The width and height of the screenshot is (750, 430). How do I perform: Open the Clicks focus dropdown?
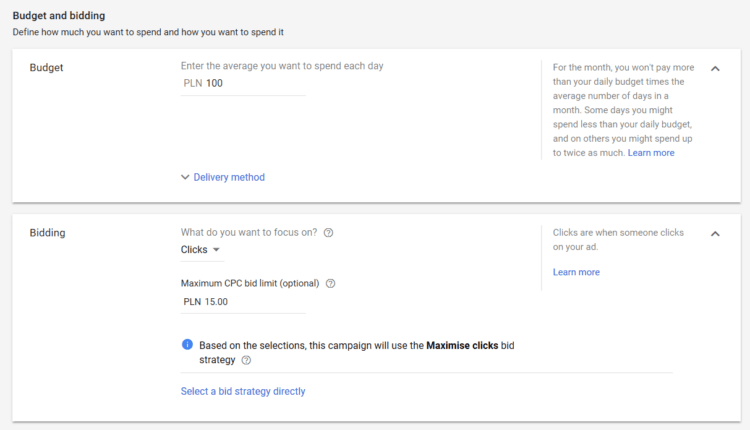[201, 250]
